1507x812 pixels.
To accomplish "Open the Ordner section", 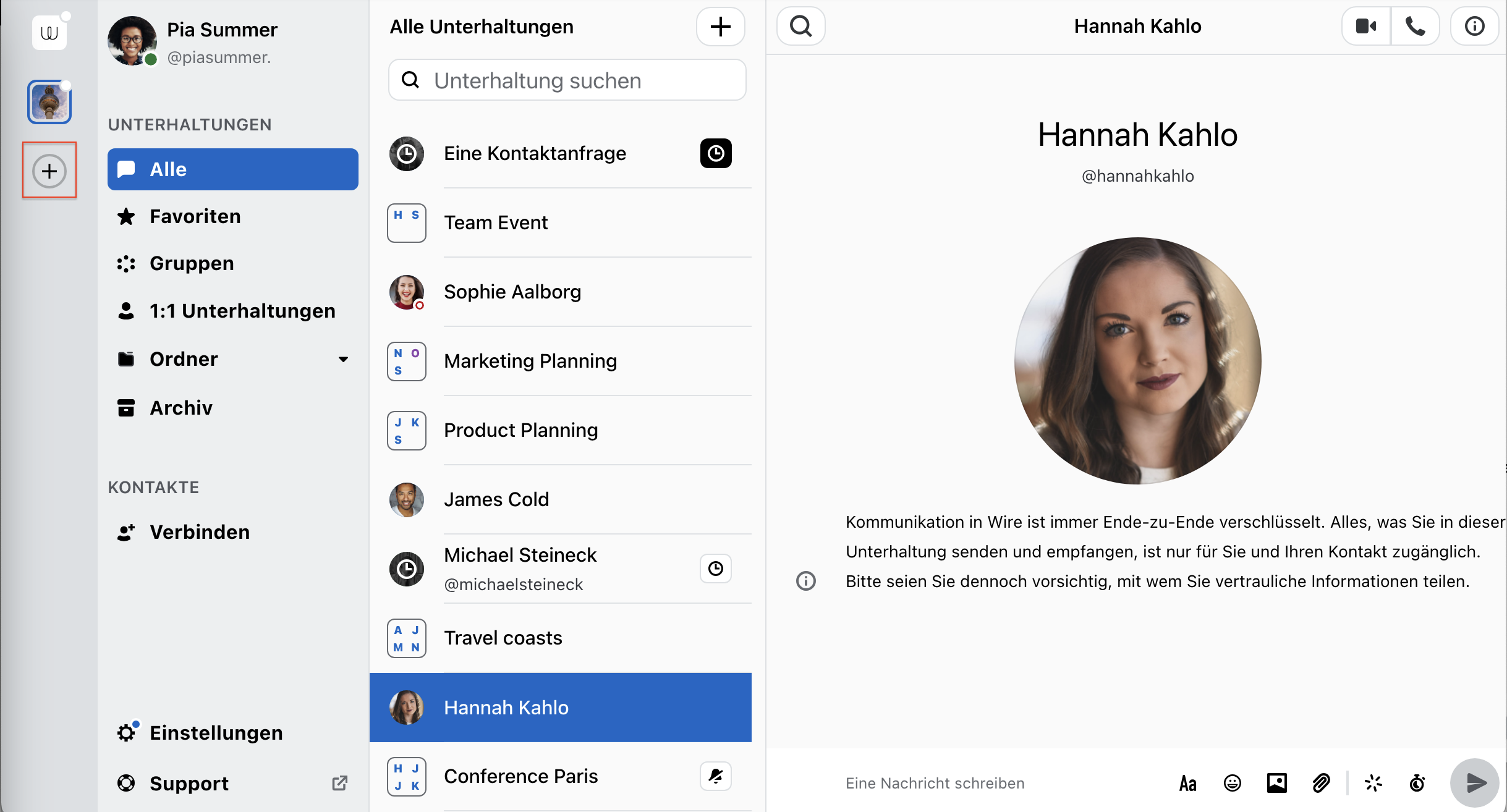I will (x=233, y=359).
